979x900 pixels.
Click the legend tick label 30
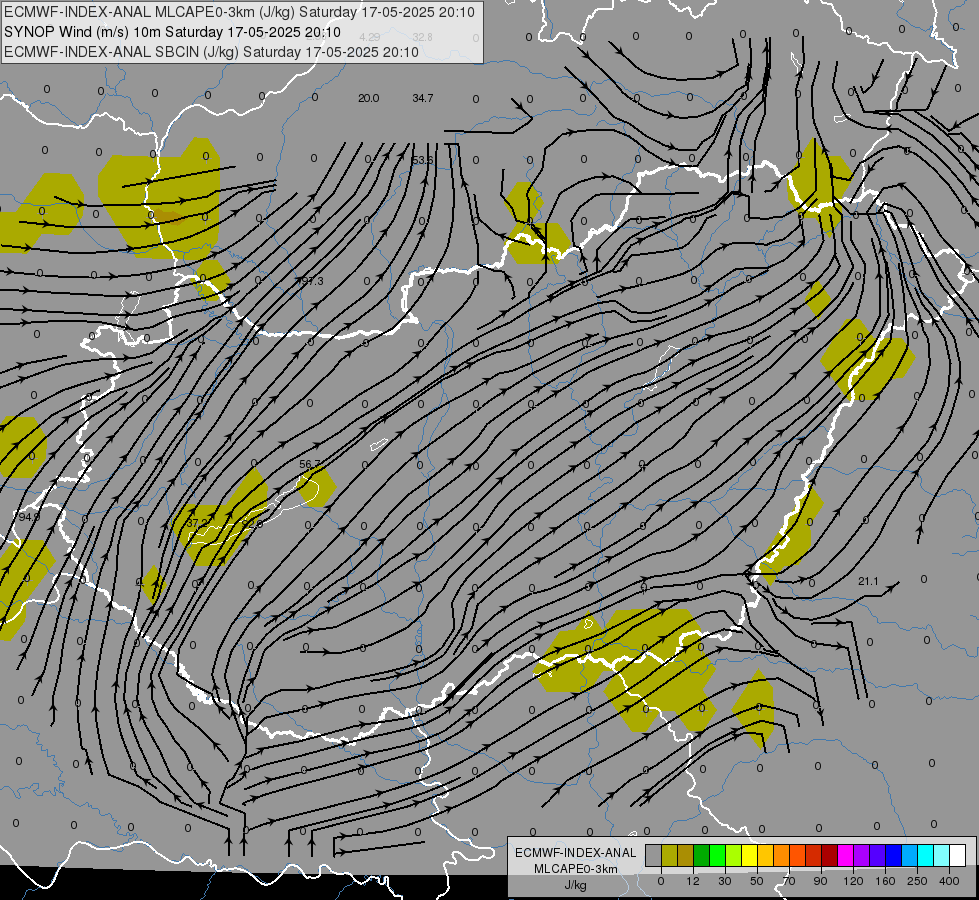click(725, 881)
